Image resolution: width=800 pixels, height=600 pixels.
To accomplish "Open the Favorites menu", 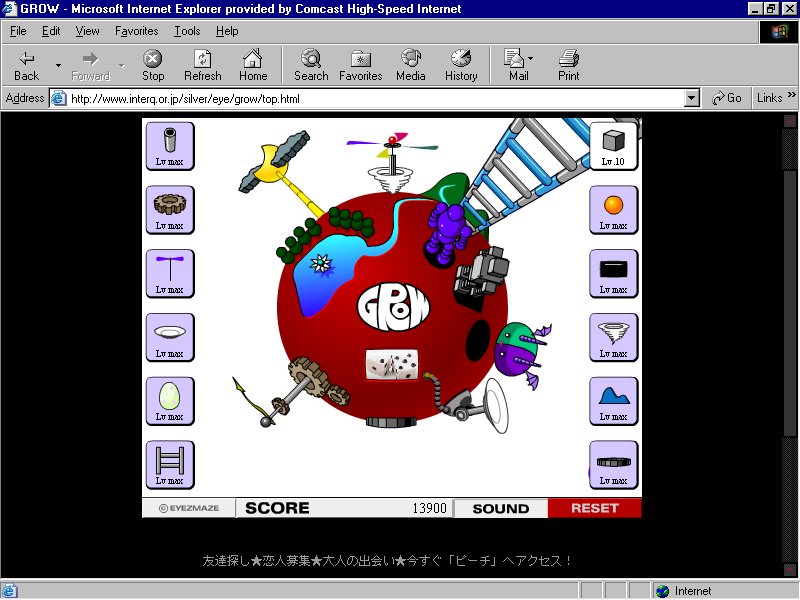I will (136, 31).
